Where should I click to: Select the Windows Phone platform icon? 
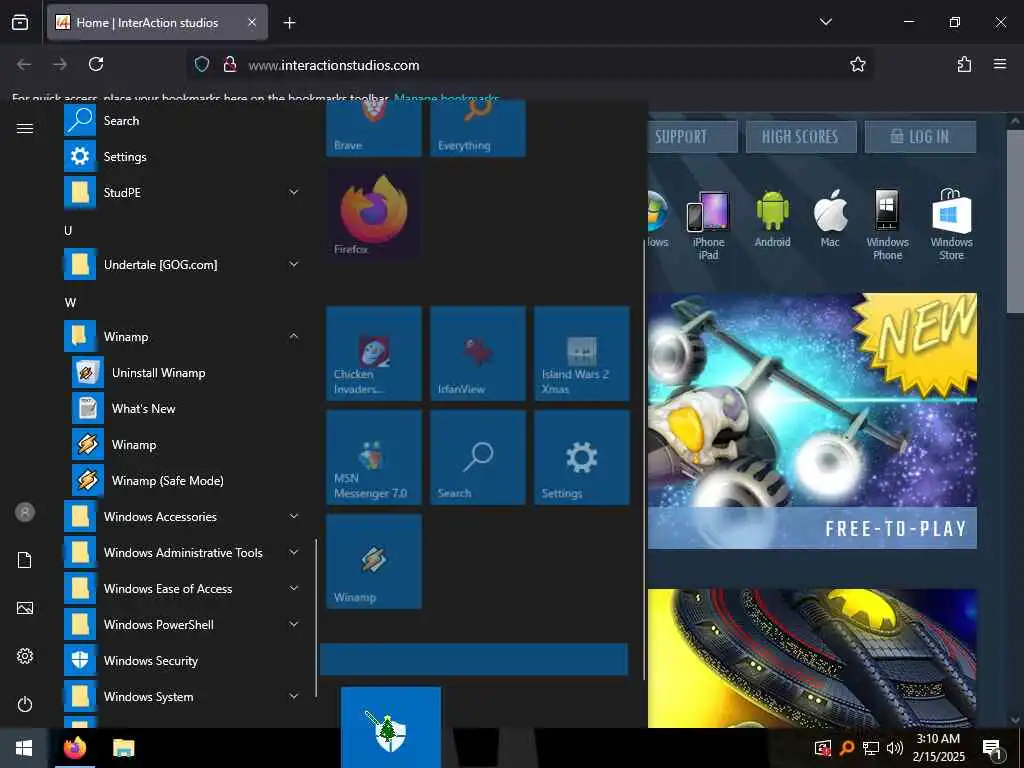click(887, 225)
